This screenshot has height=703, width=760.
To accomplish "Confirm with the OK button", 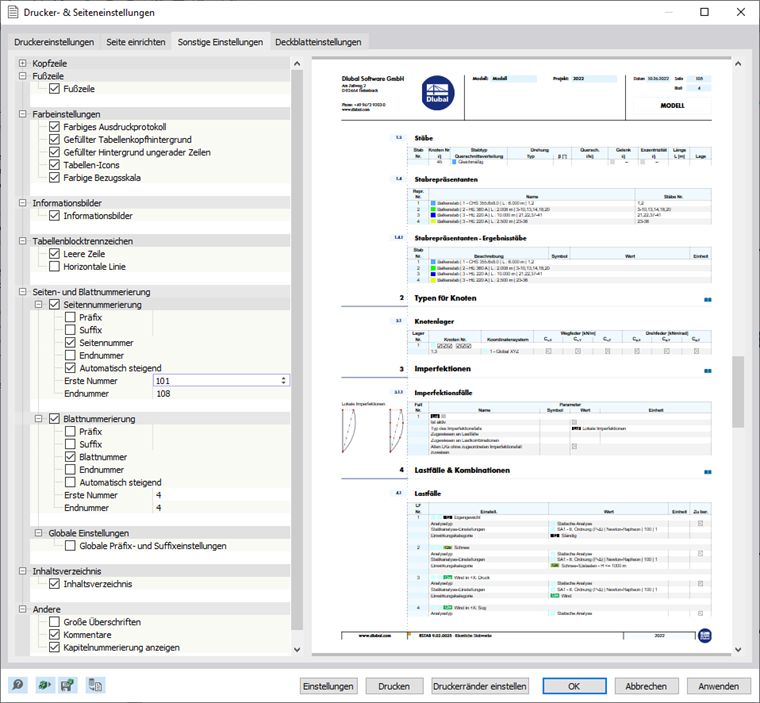I will [574, 686].
